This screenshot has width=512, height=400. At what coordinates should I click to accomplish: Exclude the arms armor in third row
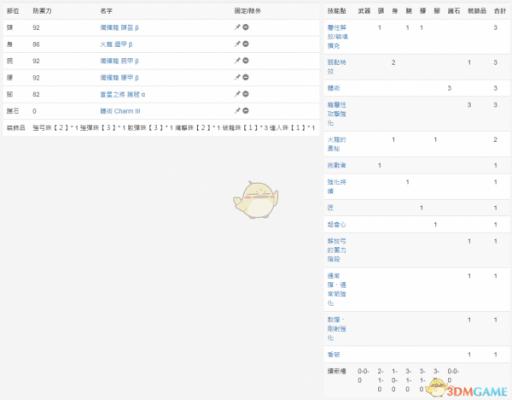(246, 61)
